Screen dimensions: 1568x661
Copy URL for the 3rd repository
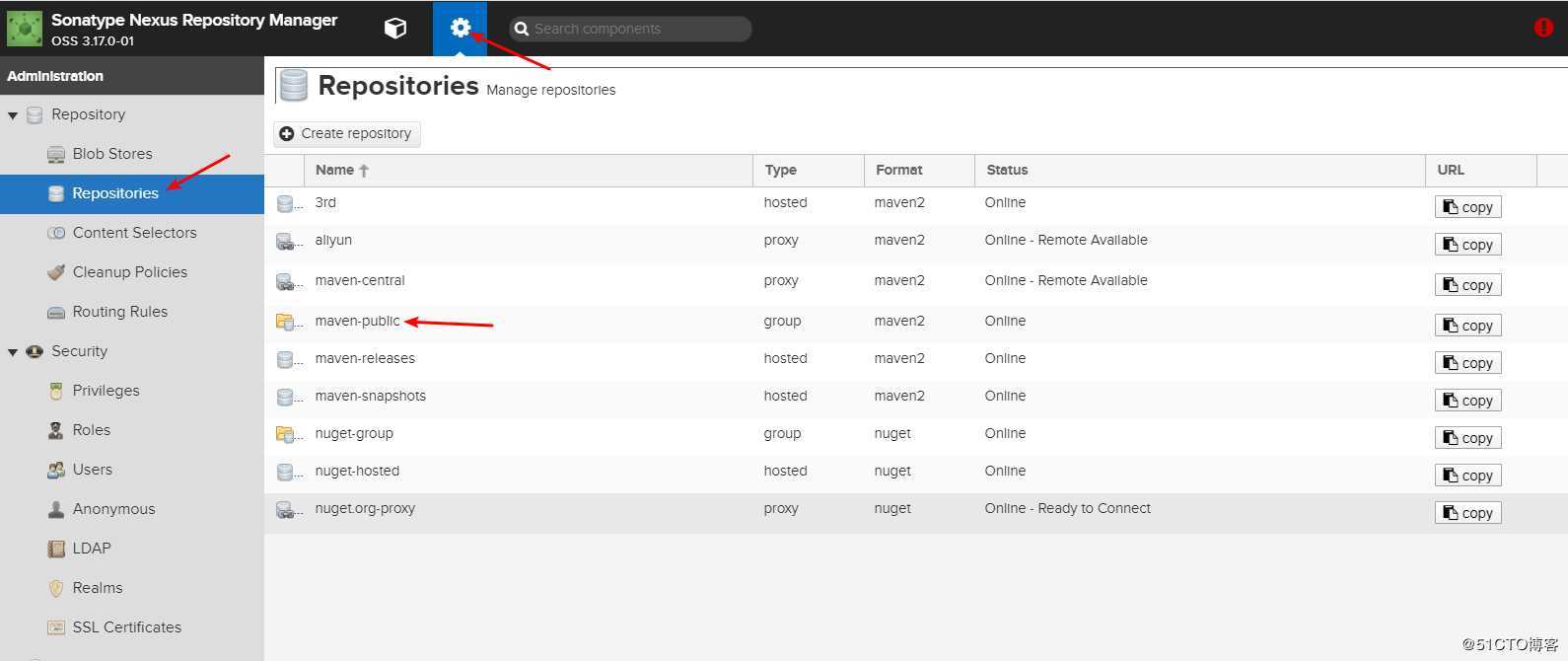[1467, 207]
